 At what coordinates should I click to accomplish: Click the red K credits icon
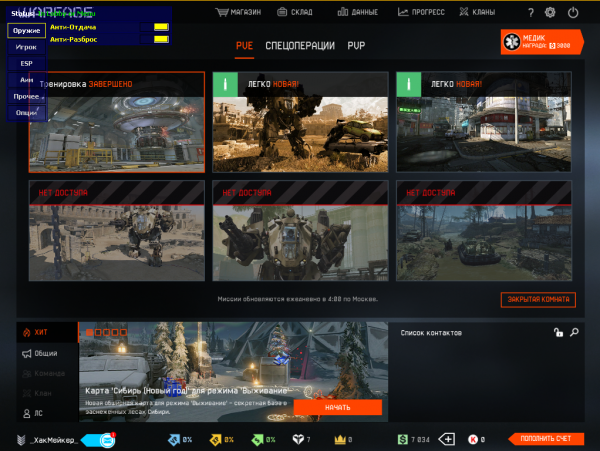(473, 440)
